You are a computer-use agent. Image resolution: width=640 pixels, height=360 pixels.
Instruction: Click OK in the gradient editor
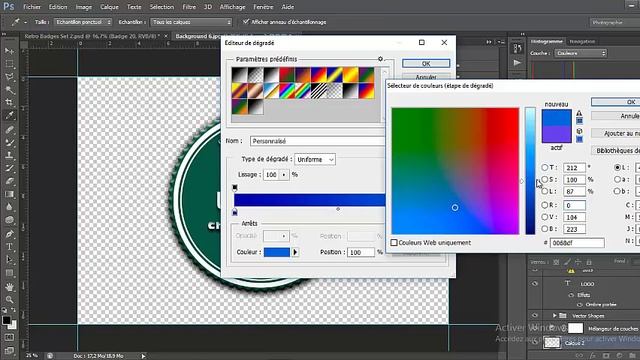426,63
